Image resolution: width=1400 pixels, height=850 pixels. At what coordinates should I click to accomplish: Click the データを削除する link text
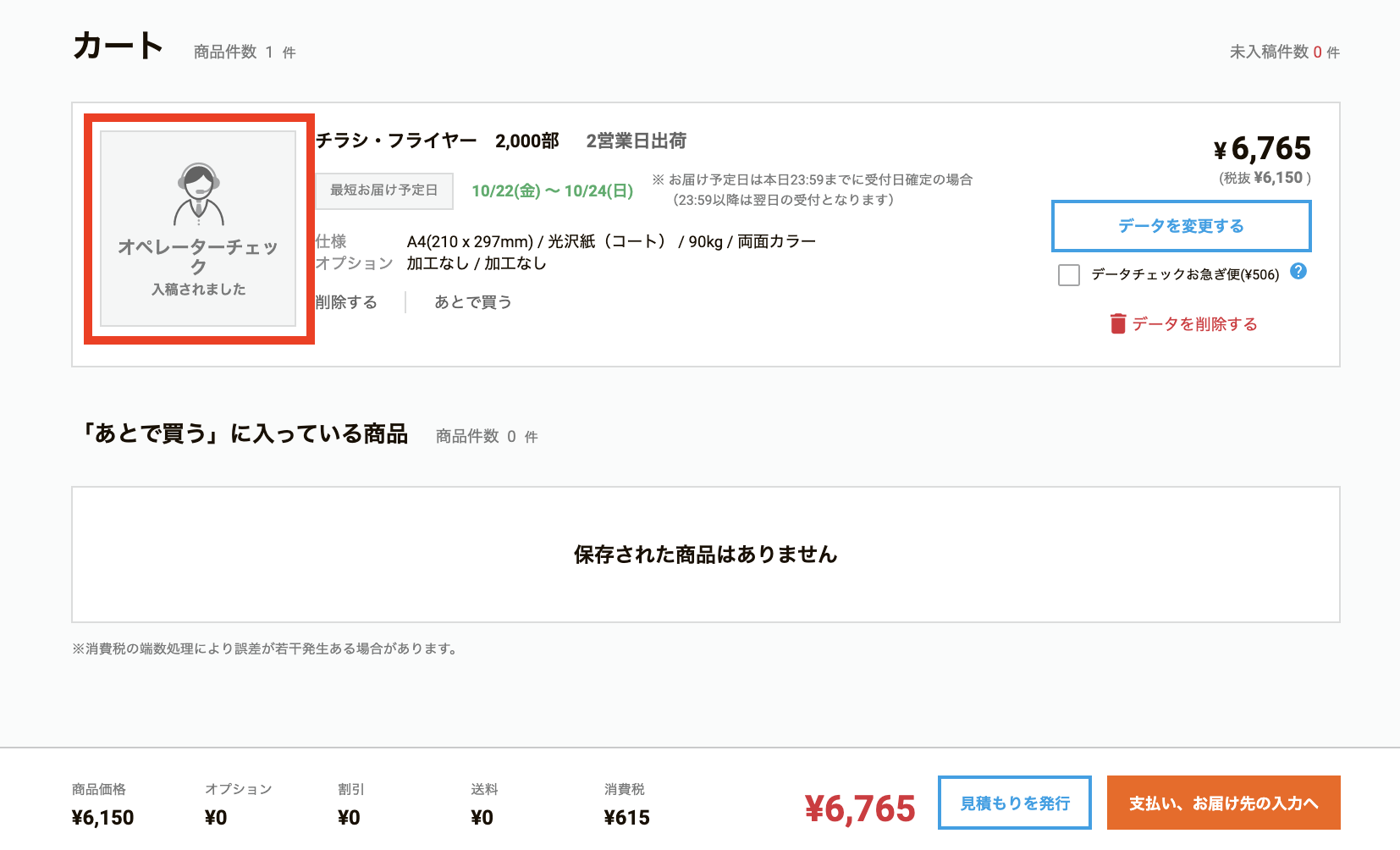coord(1194,324)
